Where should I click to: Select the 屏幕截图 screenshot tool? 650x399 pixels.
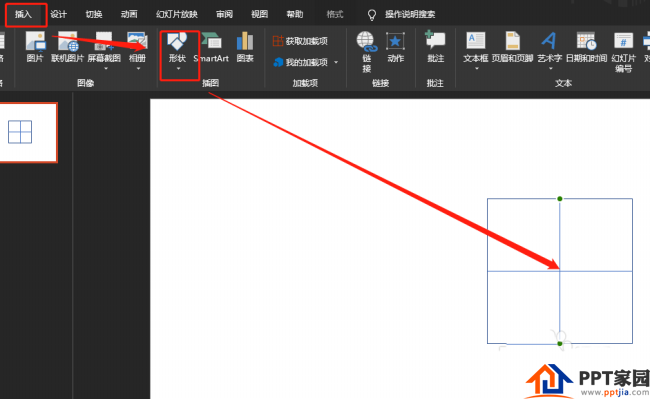[x=104, y=47]
